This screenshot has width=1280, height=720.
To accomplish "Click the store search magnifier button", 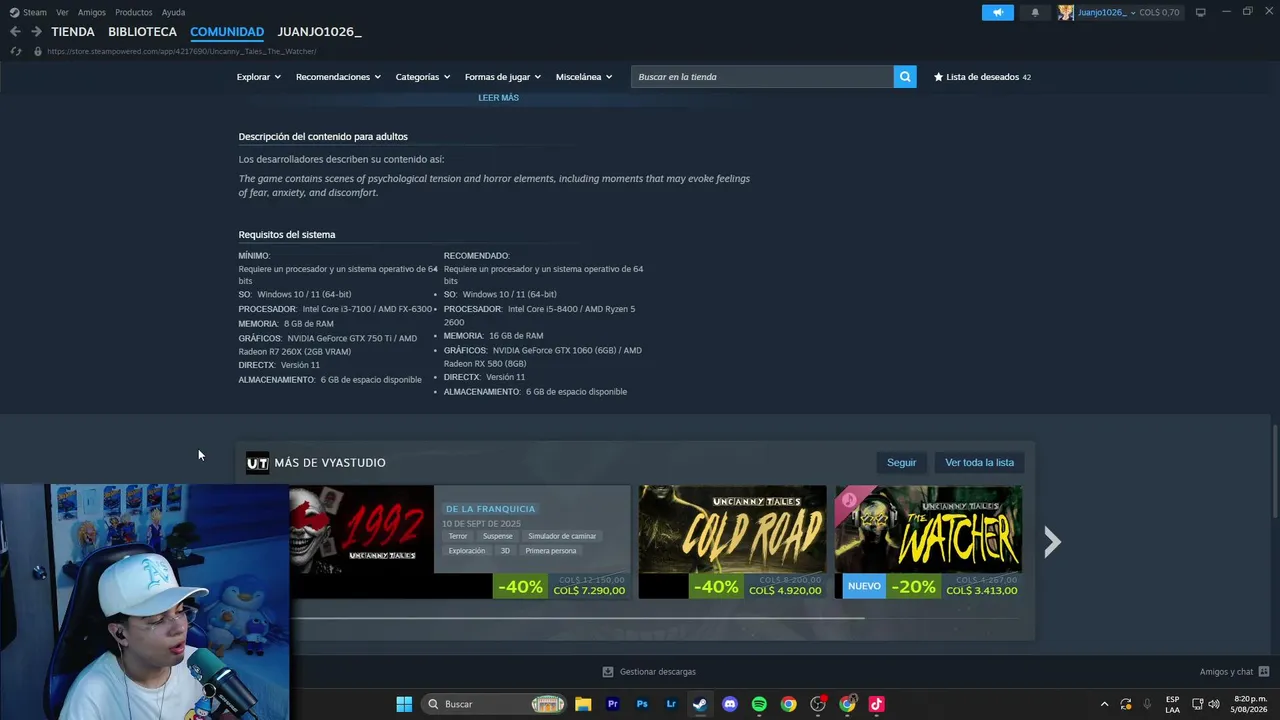I will (905, 77).
